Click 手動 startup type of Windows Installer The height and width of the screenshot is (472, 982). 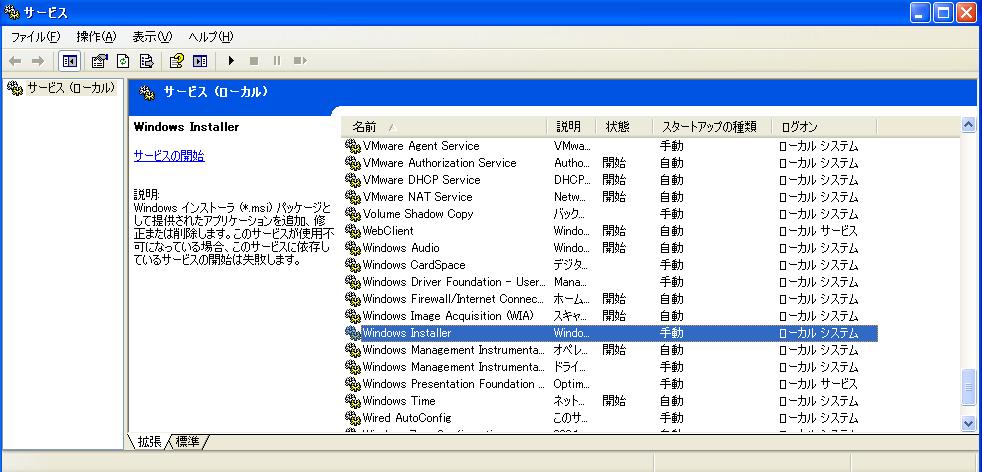[671, 333]
